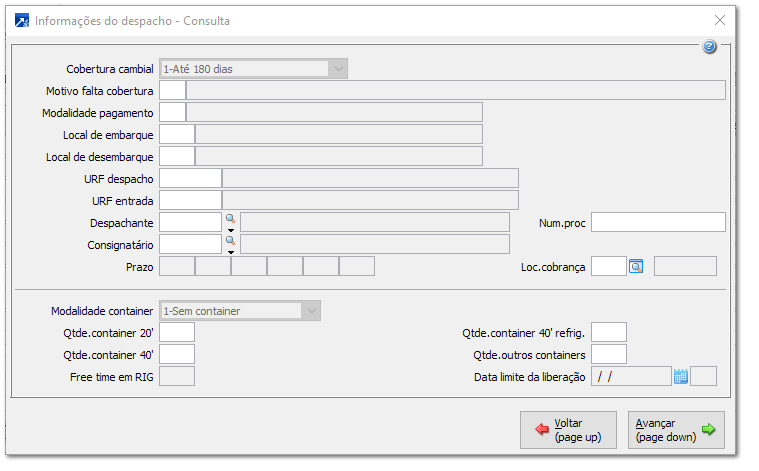Select the Modalidade pagamento code field

(172, 112)
